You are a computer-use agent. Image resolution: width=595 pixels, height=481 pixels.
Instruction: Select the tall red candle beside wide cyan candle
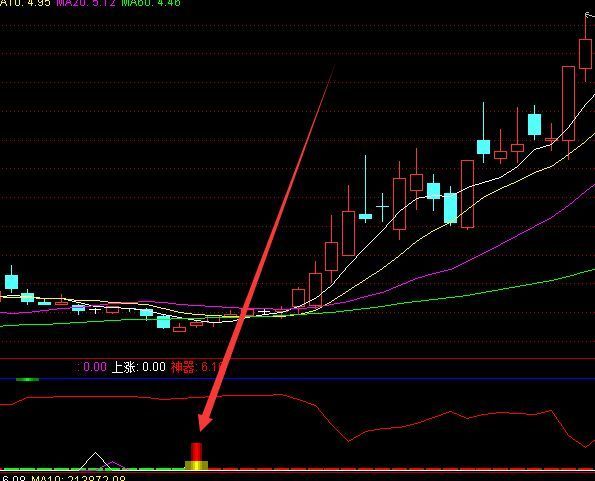pyautogui.click(x=468, y=194)
